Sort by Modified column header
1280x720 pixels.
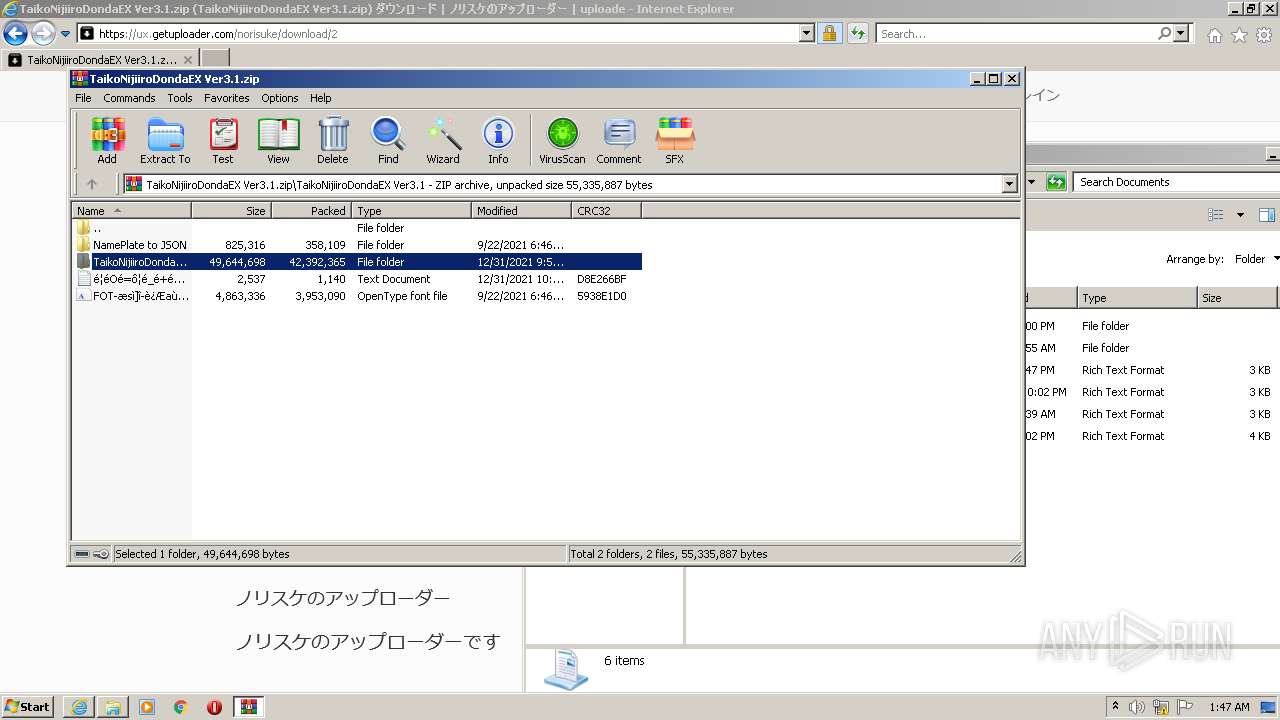click(x=521, y=211)
